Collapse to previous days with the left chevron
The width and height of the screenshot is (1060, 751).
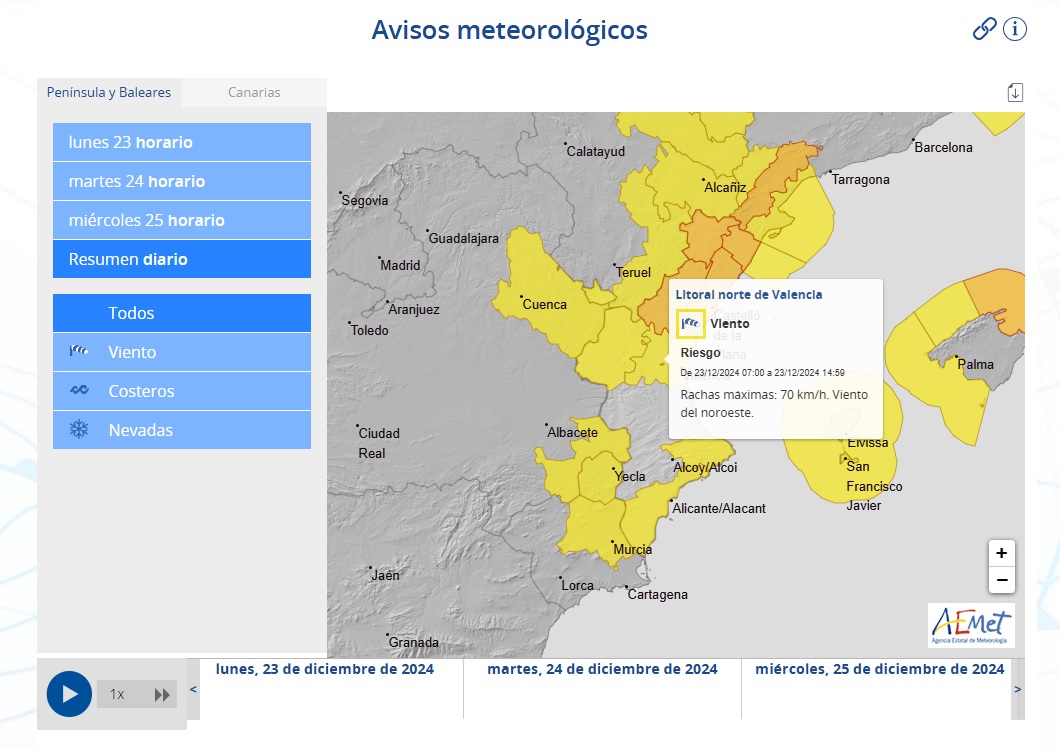point(193,689)
